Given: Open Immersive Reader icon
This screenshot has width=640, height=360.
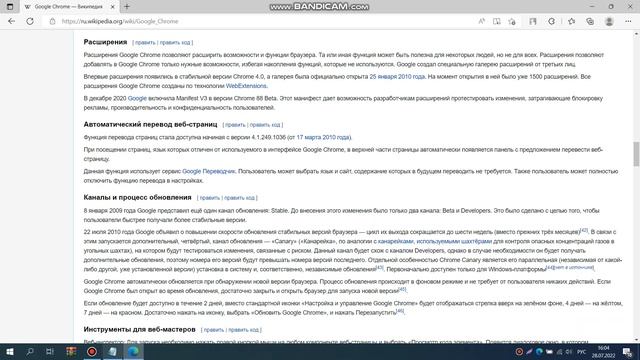Looking at the screenshot, I should [496, 21].
